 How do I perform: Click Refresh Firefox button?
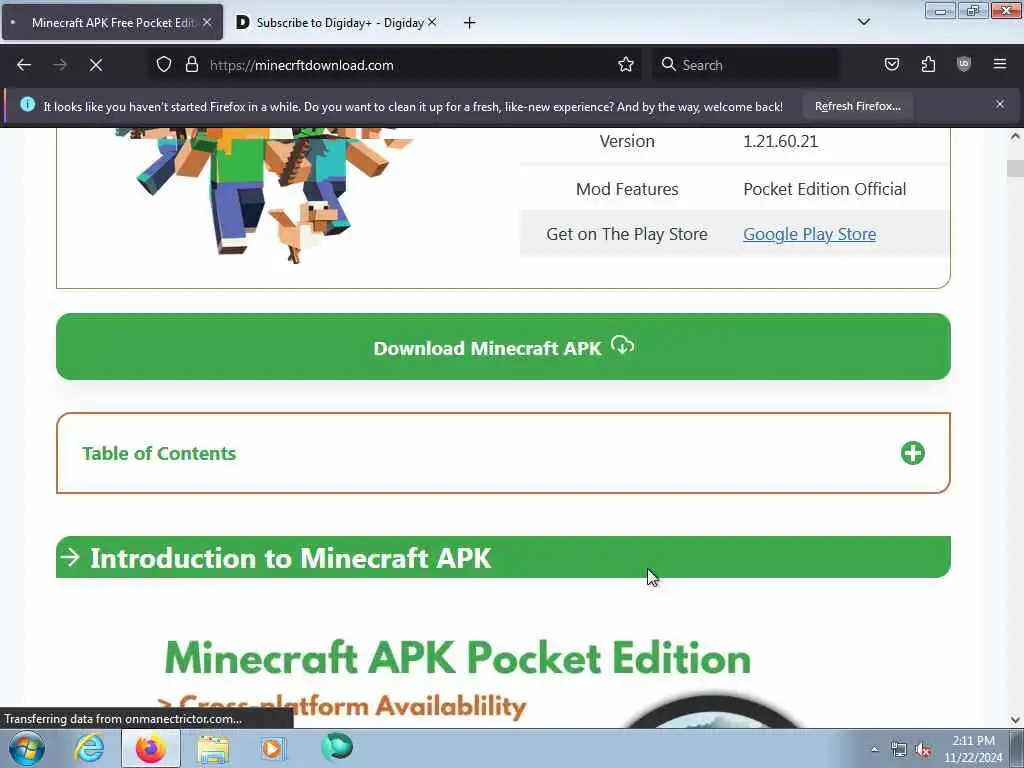(857, 106)
